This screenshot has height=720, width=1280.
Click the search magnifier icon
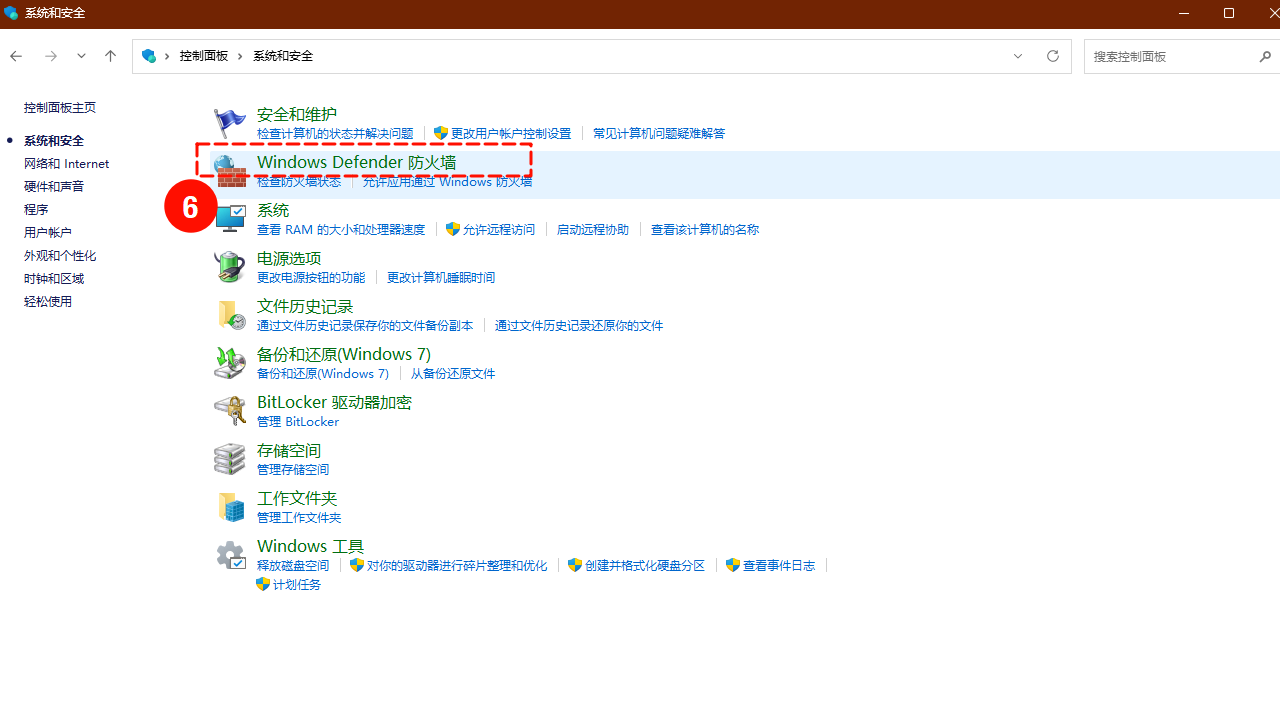click(1265, 57)
